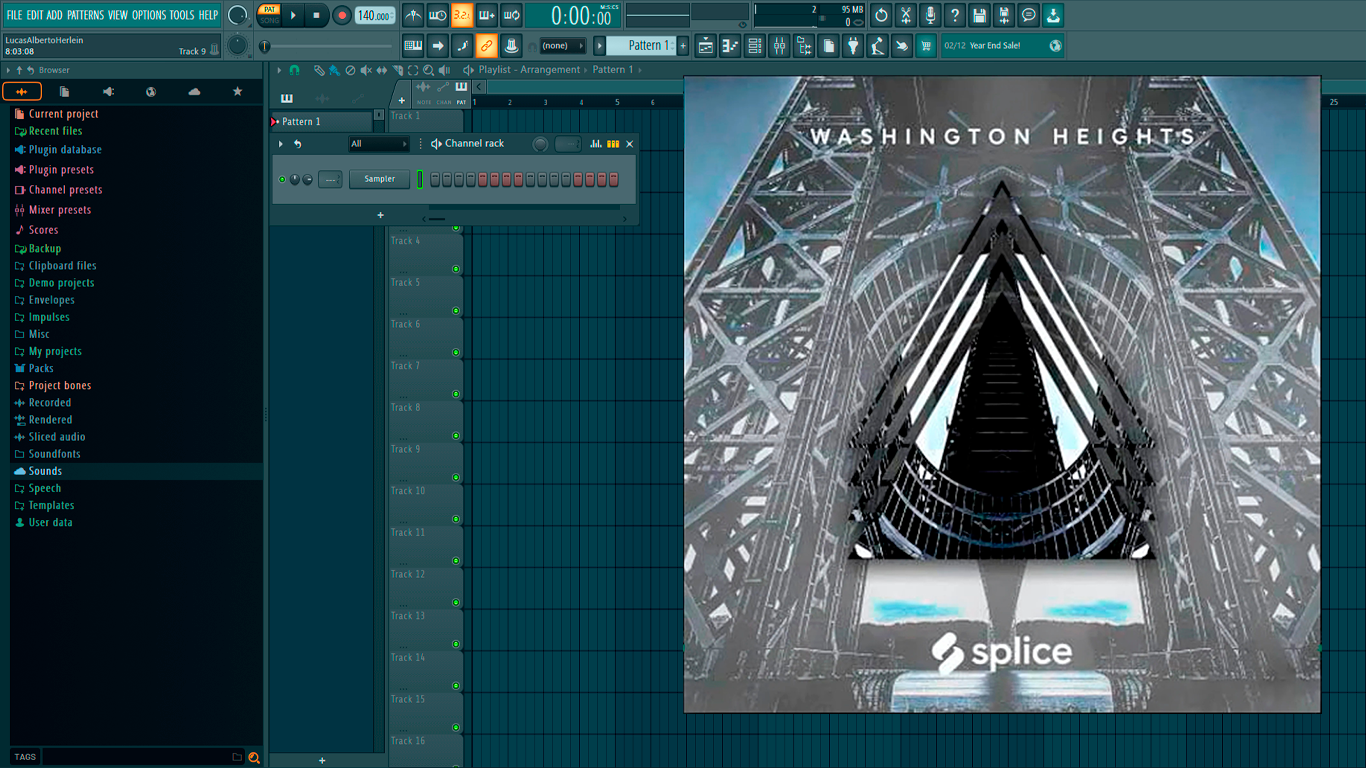Open the graph editor in channel rack
This screenshot has width=1366, height=768.
pyautogui.click(x=595, y=144)
